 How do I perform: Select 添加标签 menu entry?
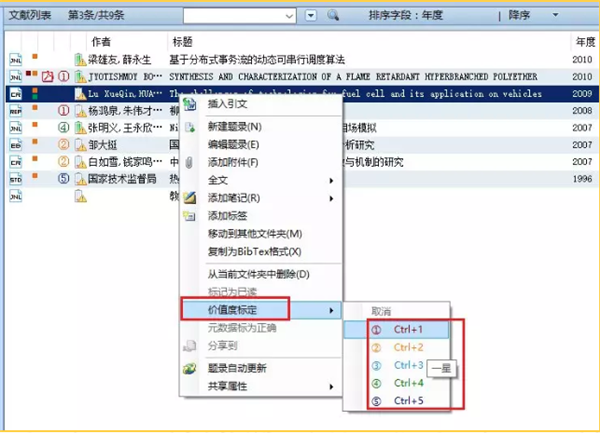click(x=228, y=216)
